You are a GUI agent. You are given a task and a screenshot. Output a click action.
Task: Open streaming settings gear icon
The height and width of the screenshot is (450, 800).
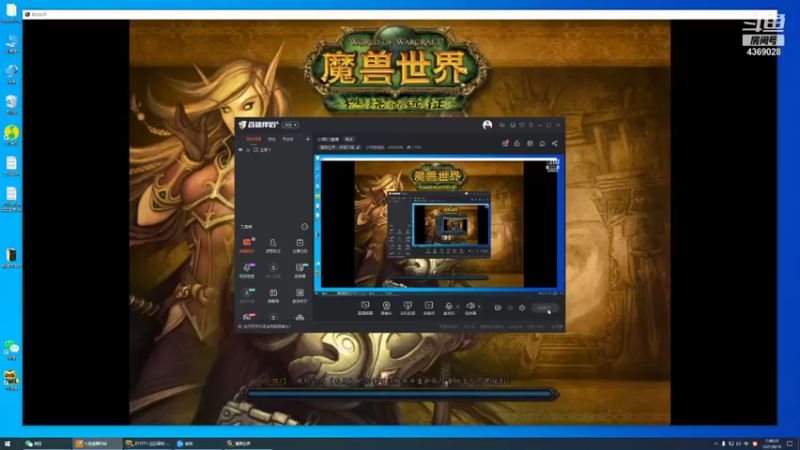pyautogui.click(x=522, y=308)
